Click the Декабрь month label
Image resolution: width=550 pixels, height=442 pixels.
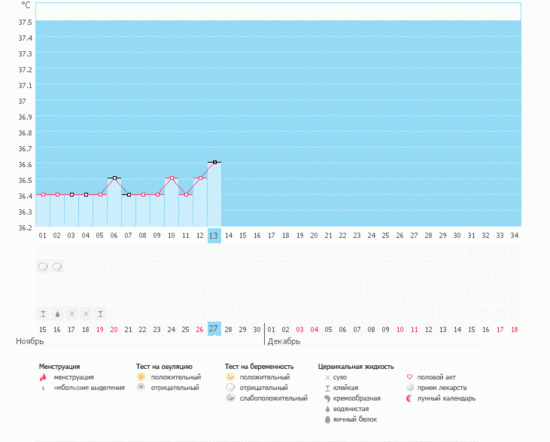(284, 341)
